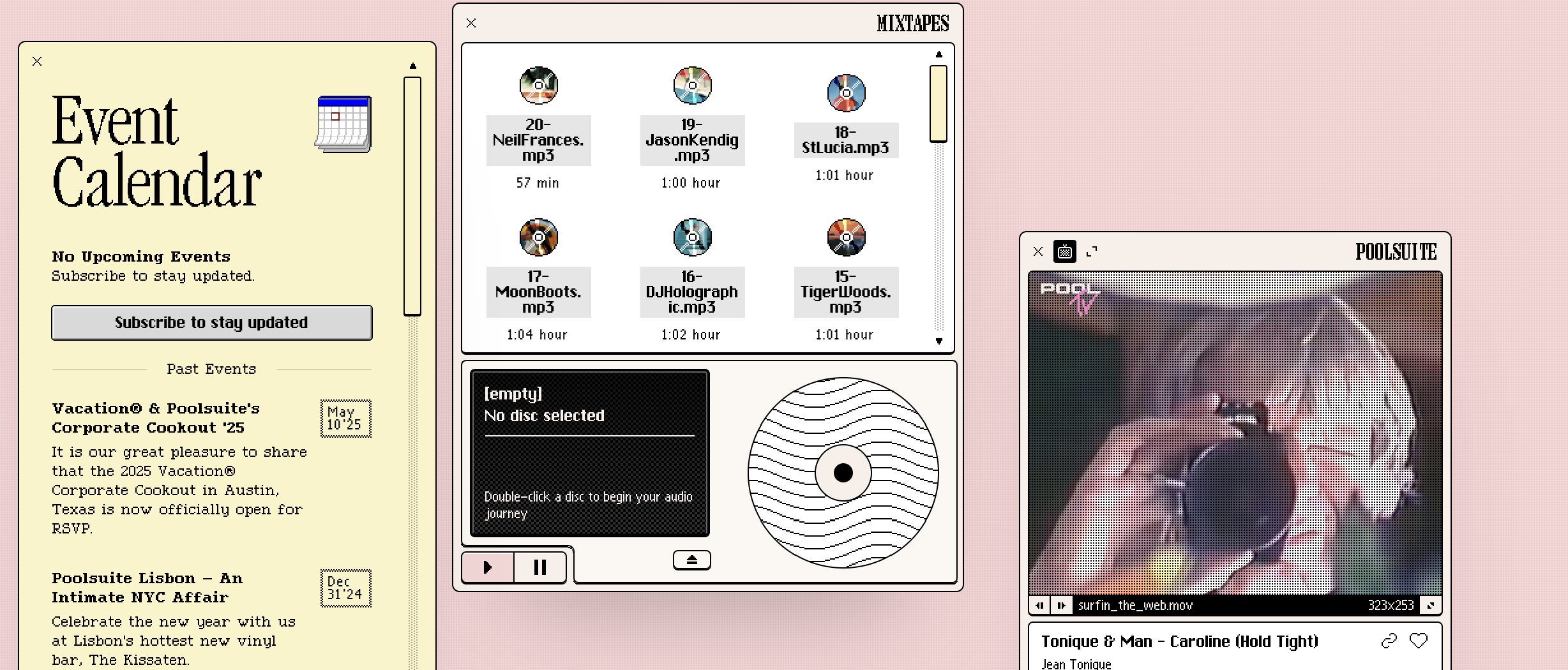Viewport: 1568px width, 670px height.
Task: Click the Jean Tonique artist name
Action: tap(1076, 664)
